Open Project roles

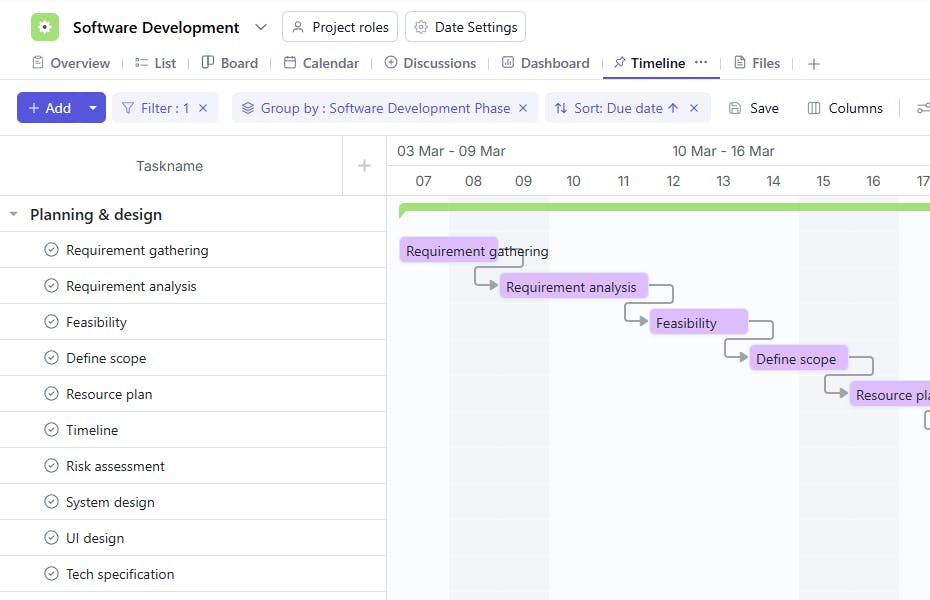click(x=340, y=27)
